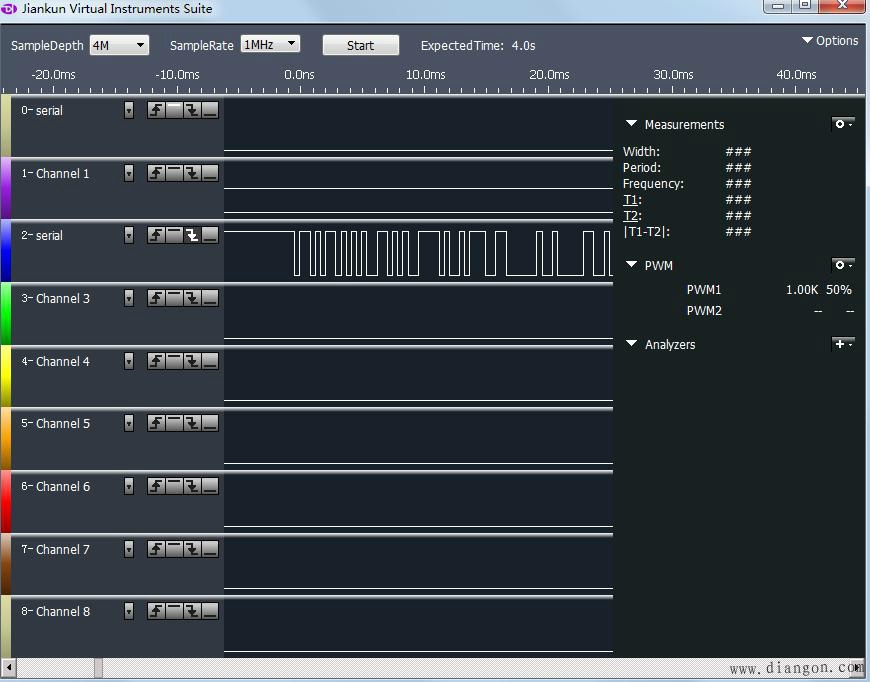Viewport: 870px width, 682px height.
Task: Toggle rising edge trigger on Channel 8
Action: [x=156, y=611]
